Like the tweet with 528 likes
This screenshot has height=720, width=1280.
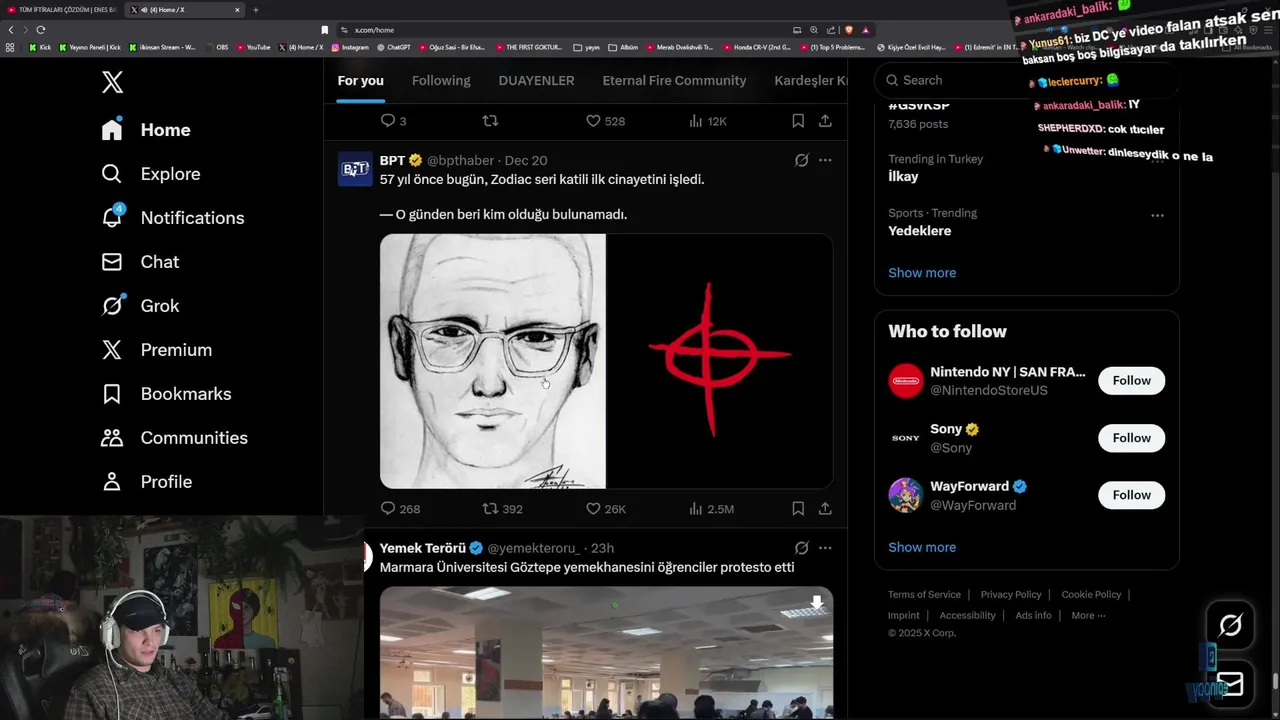pyautogui.click(x=605, y=121)
